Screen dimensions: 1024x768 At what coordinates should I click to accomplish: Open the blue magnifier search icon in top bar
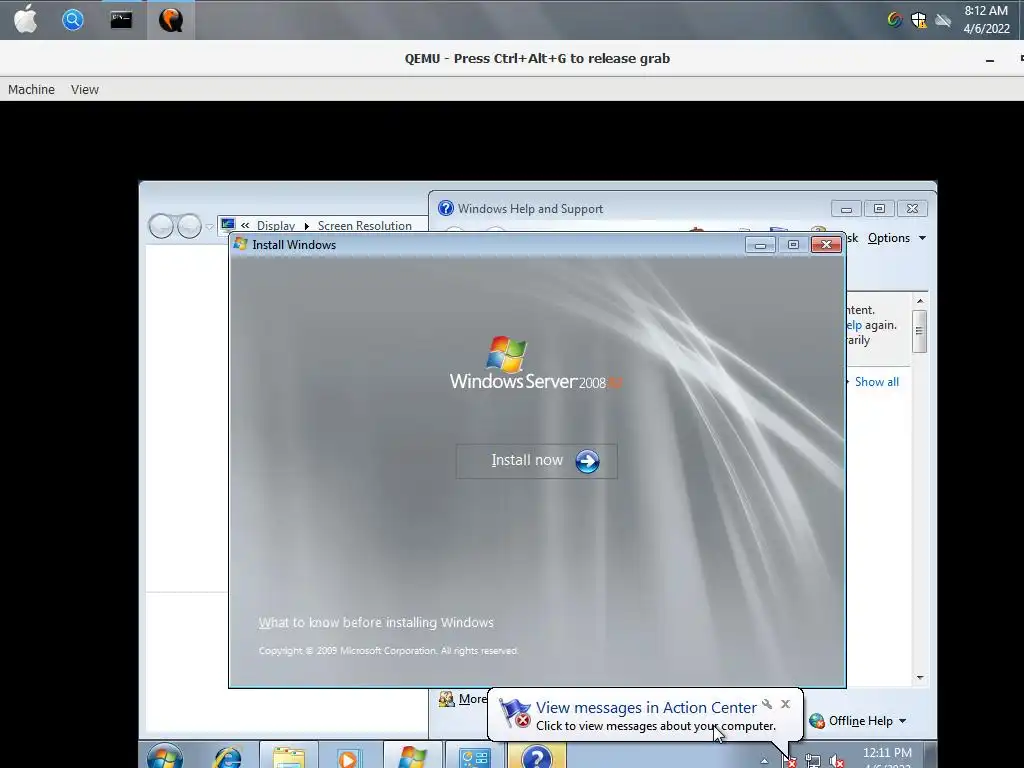73,20
